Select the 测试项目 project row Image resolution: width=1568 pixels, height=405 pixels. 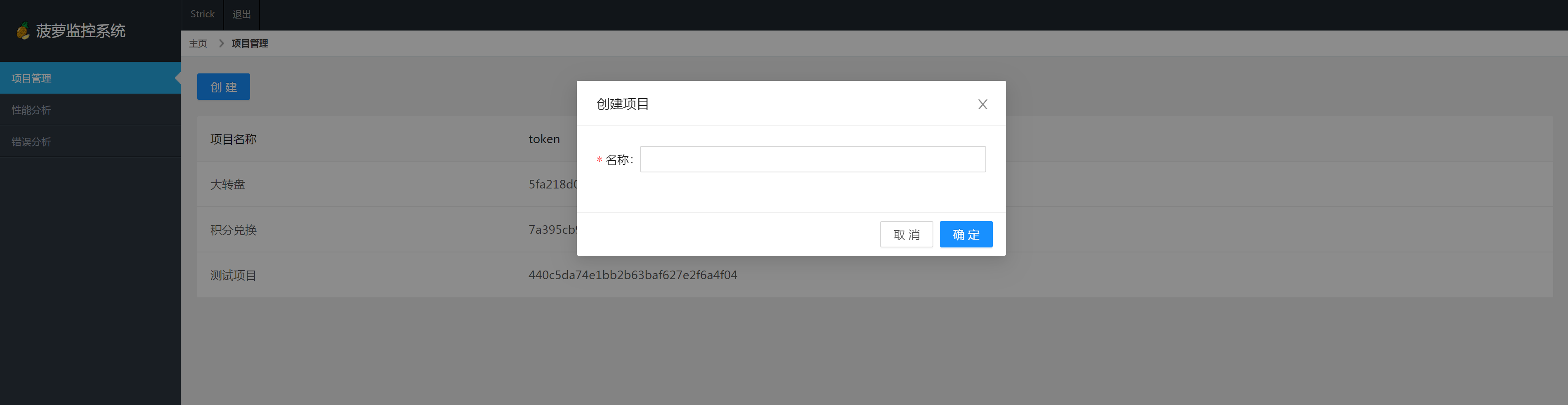point(875,275)
